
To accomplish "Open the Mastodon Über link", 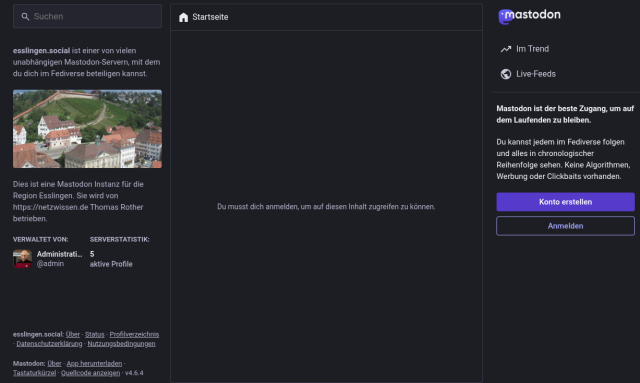I will click(54, 363).
